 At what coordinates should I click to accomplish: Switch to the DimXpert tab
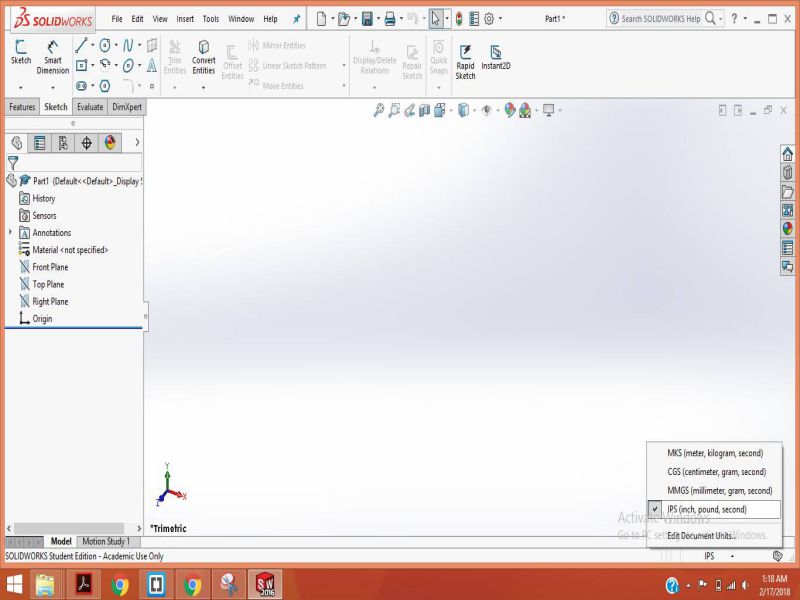pos(127,107)
